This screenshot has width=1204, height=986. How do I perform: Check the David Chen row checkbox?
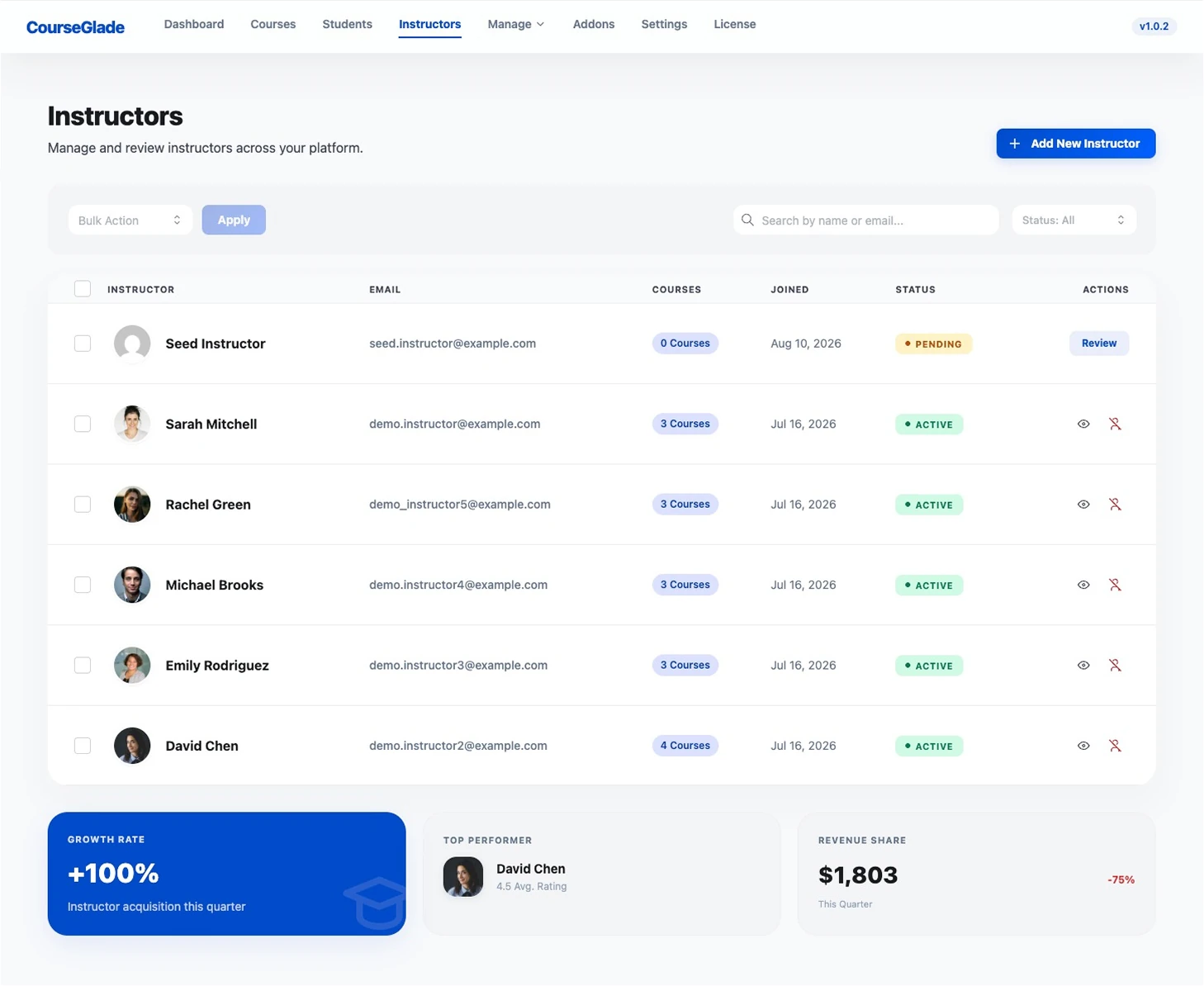click(x=83, y=746)
